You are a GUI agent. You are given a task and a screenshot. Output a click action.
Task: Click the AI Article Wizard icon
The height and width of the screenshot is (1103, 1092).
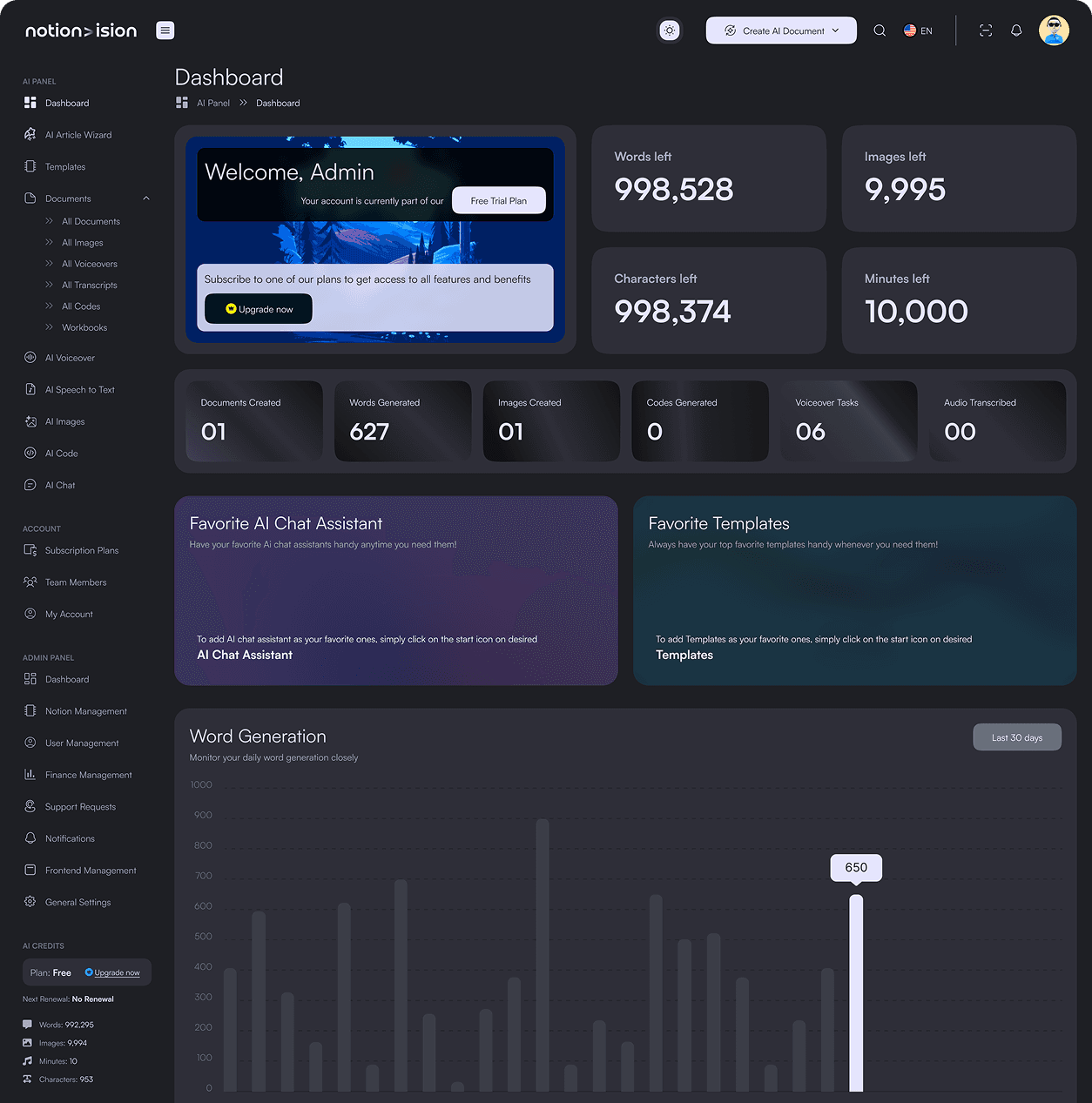pos(30,135)
